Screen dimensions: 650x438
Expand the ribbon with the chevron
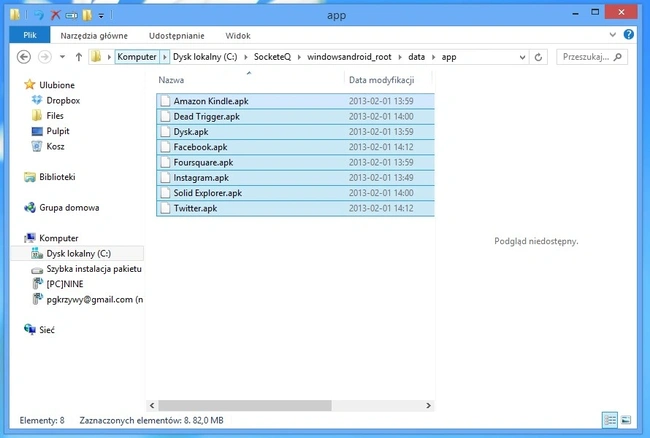pyautogui.click(x=612, y=35)
